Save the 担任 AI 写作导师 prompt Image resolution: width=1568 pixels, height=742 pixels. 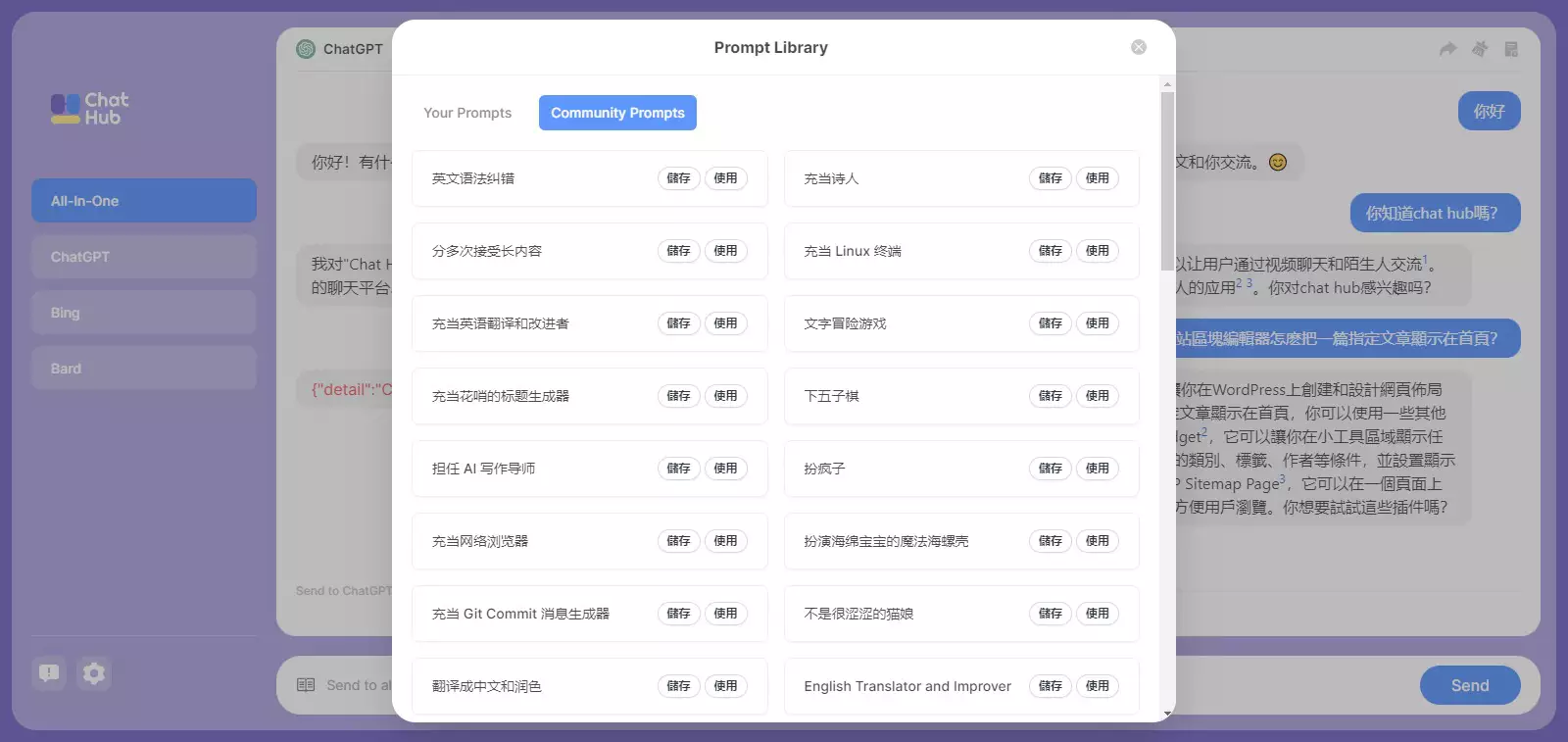(x=678, y=469)
